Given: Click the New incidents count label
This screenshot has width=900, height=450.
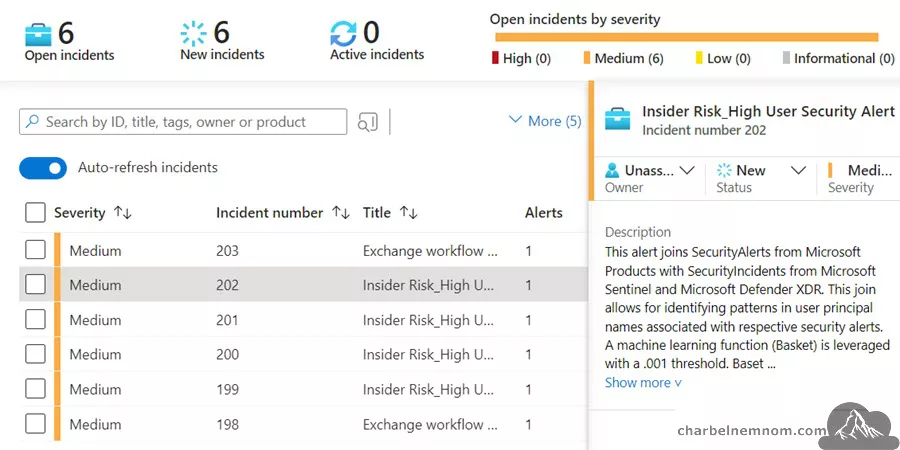Looking at the screenshot, I should (x=222, y=55).
